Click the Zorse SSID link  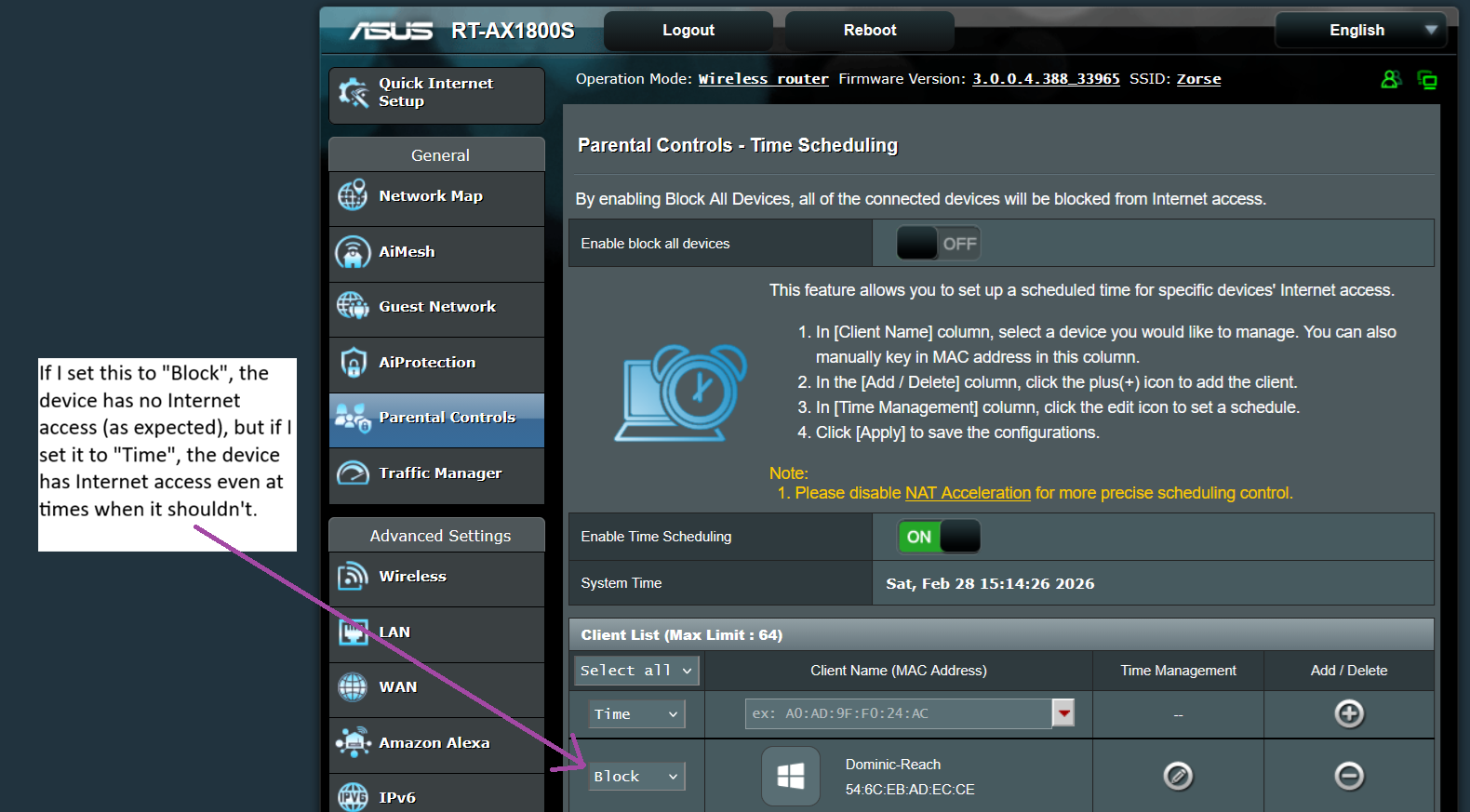point(1198,79)
